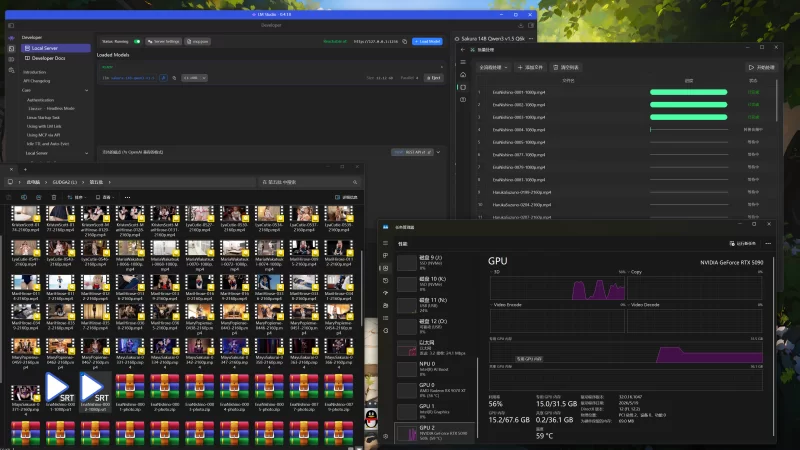Select GPU 1 Intel Graphics in performance list
The width and height of the screenshot is (800, 450).
[x=435, y=411]
